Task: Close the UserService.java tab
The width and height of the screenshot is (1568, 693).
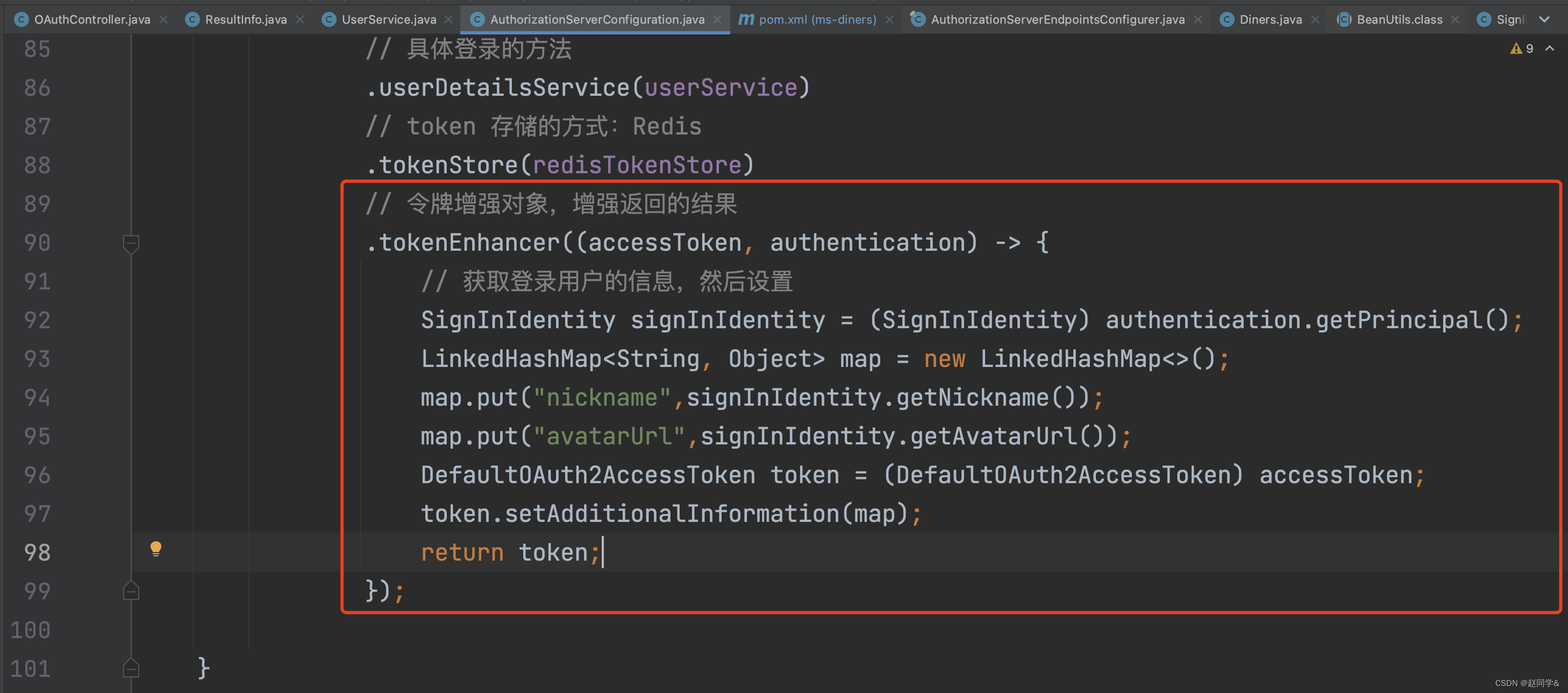Action: (448, 19)
